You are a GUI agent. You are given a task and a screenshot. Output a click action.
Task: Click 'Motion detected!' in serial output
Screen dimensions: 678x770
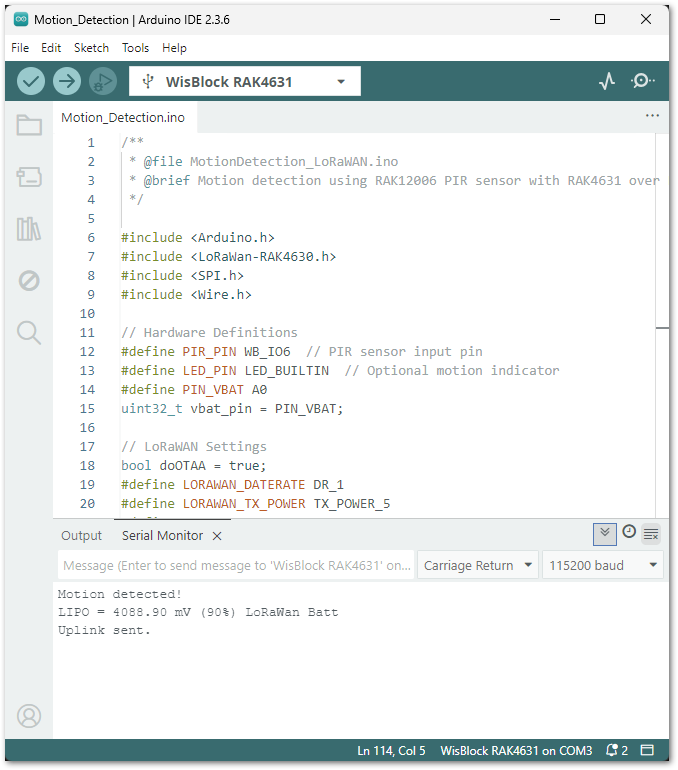point(120,594)
